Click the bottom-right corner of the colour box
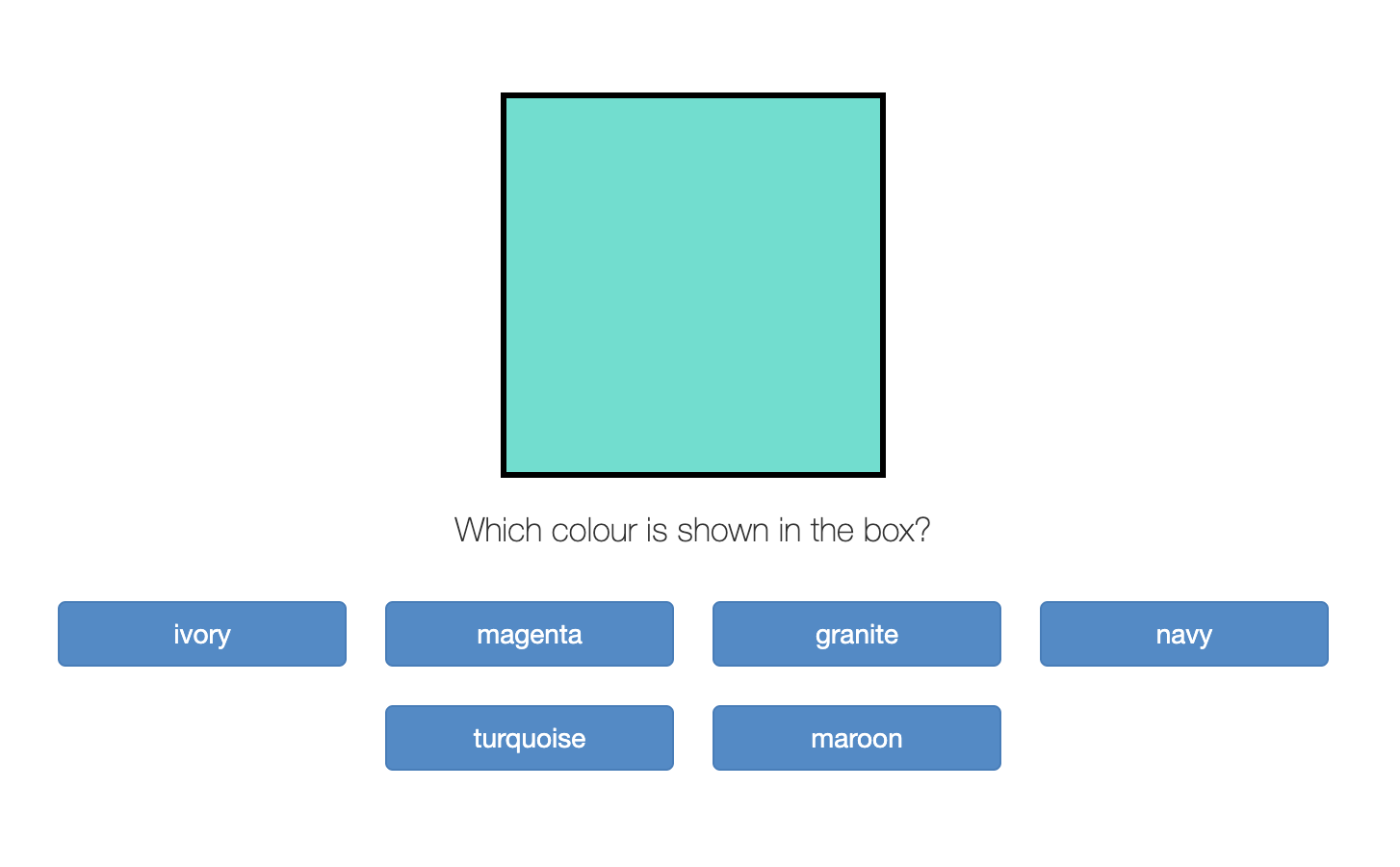 (x=883, y=474)
